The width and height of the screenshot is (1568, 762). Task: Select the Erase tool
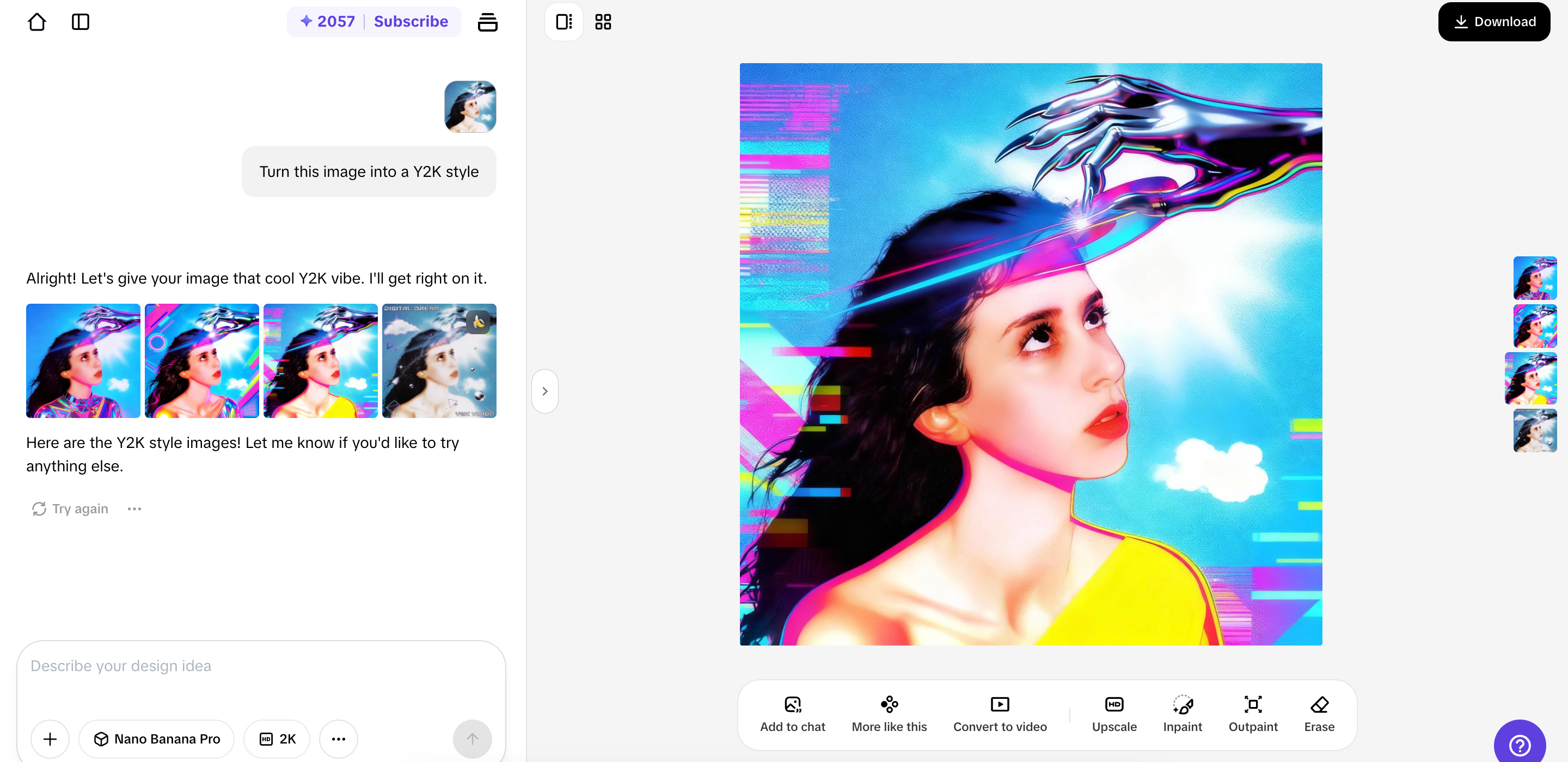(1319, 704)
